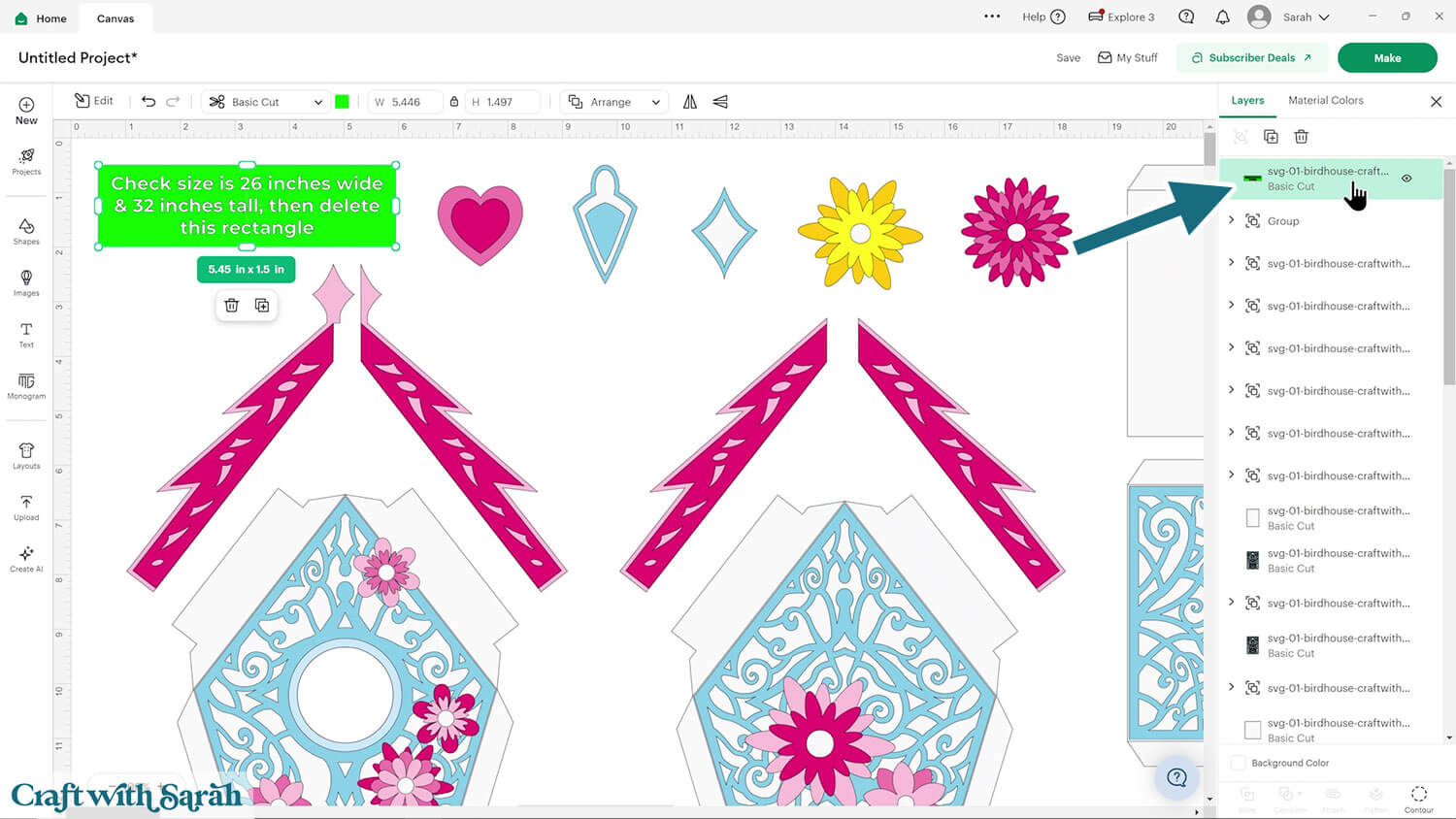The image size is (1456, 819).
Task: Switch to the Canvas tab
Action: [116, 18]
